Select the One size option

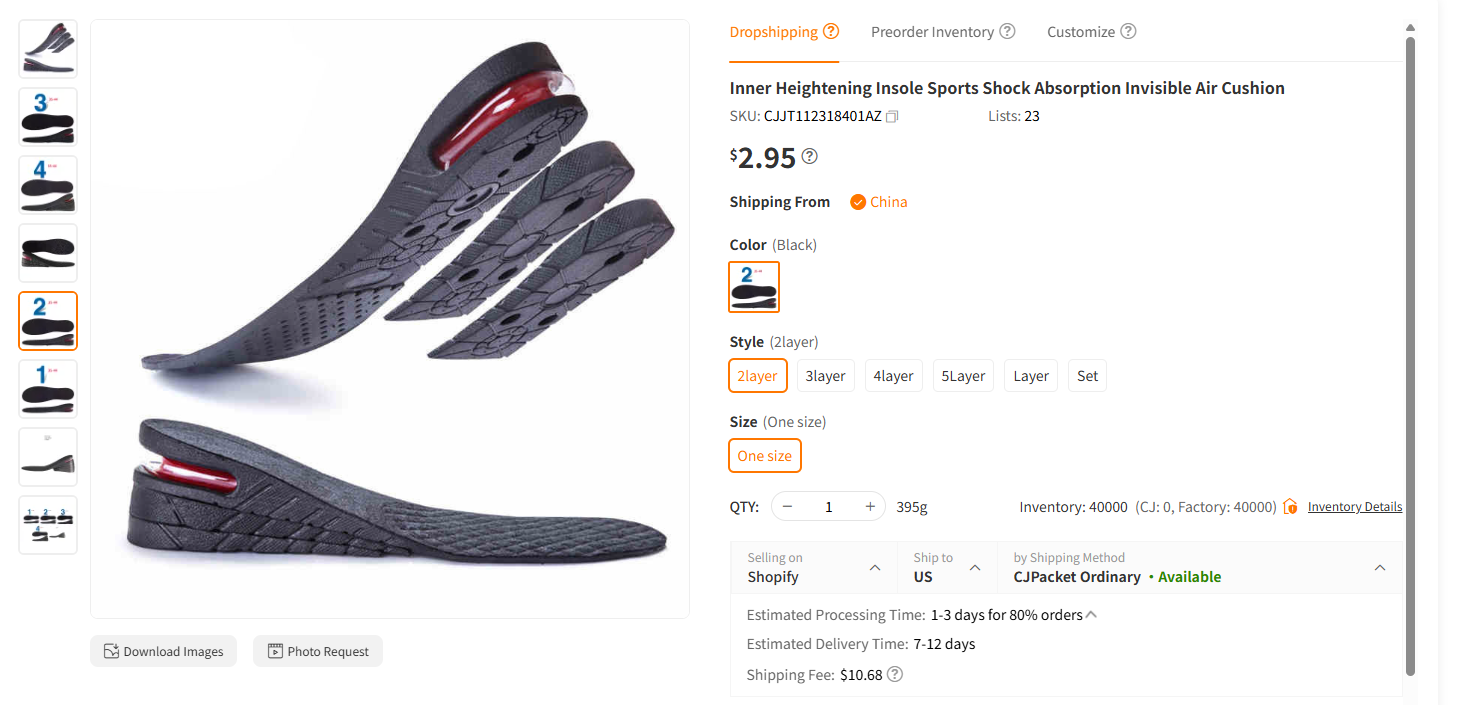click(x=764, y=455)
